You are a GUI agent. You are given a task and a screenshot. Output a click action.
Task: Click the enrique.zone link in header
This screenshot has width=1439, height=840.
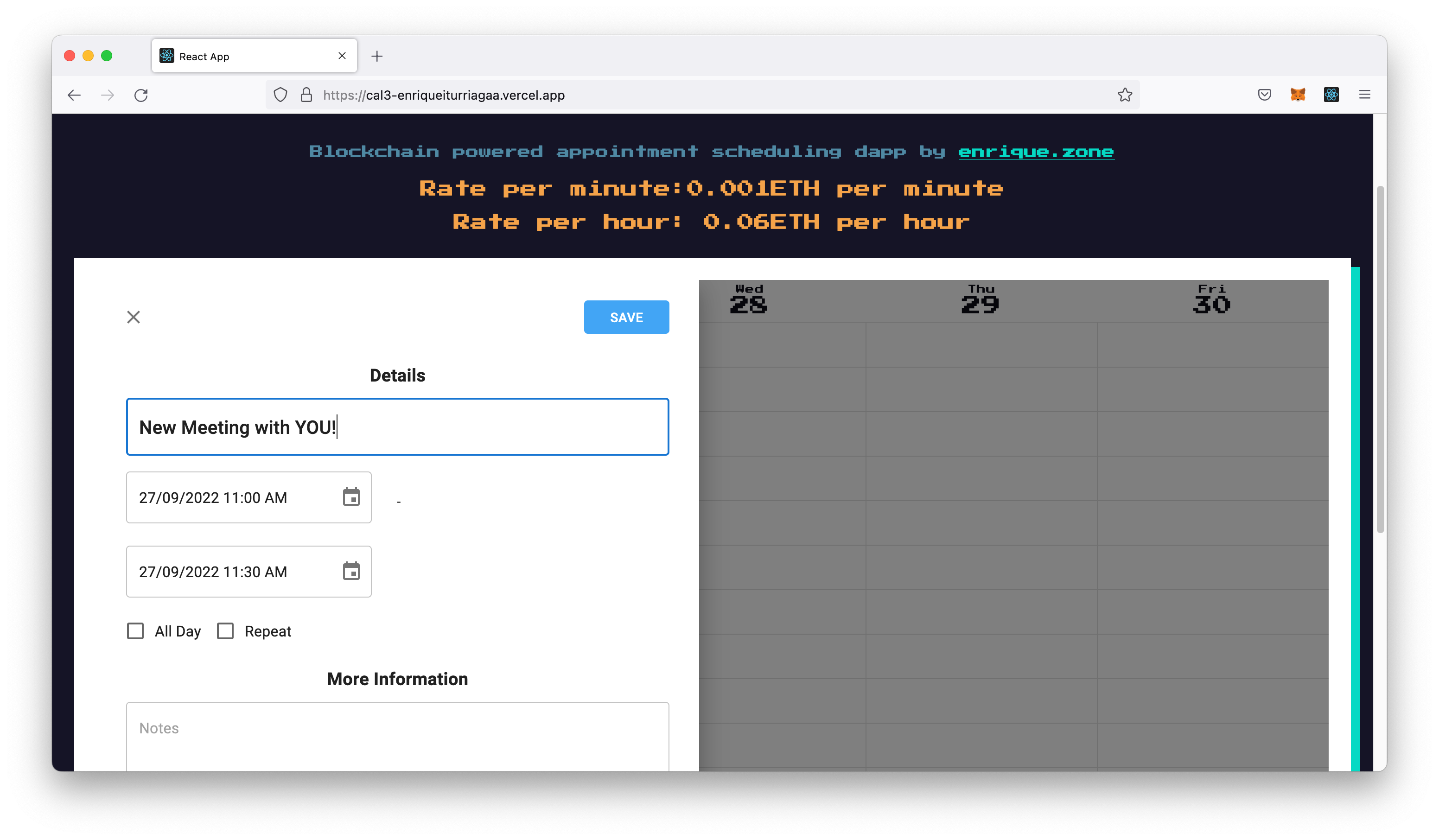click(1036, 150)
